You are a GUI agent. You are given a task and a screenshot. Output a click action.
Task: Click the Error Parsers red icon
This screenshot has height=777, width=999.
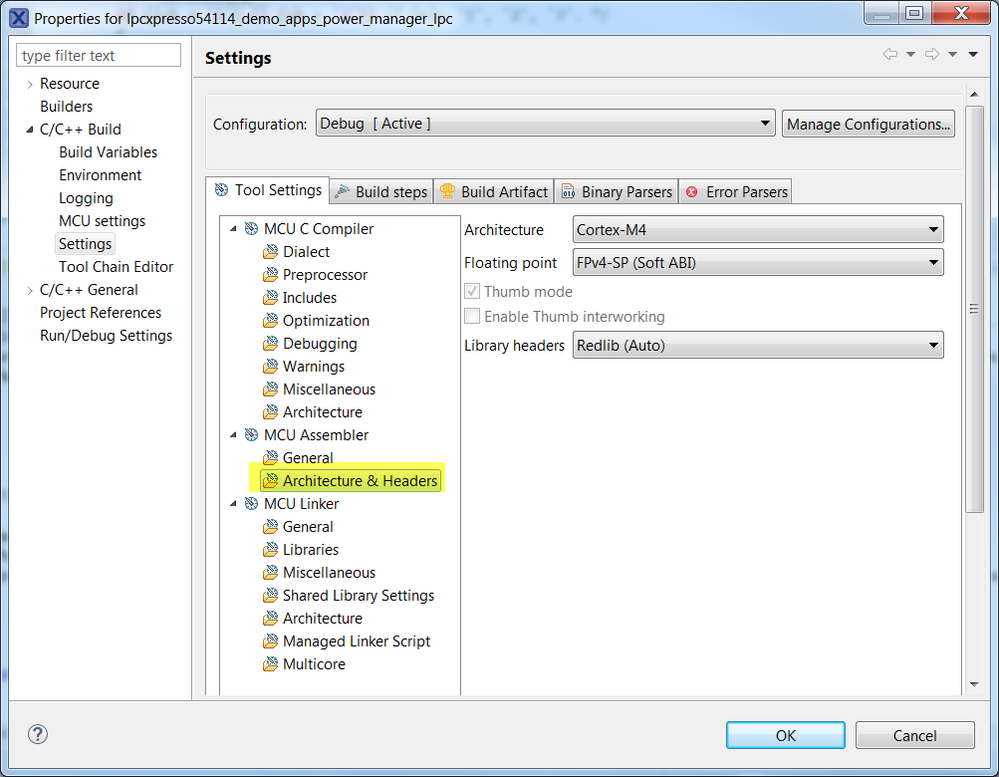point(692,192)
